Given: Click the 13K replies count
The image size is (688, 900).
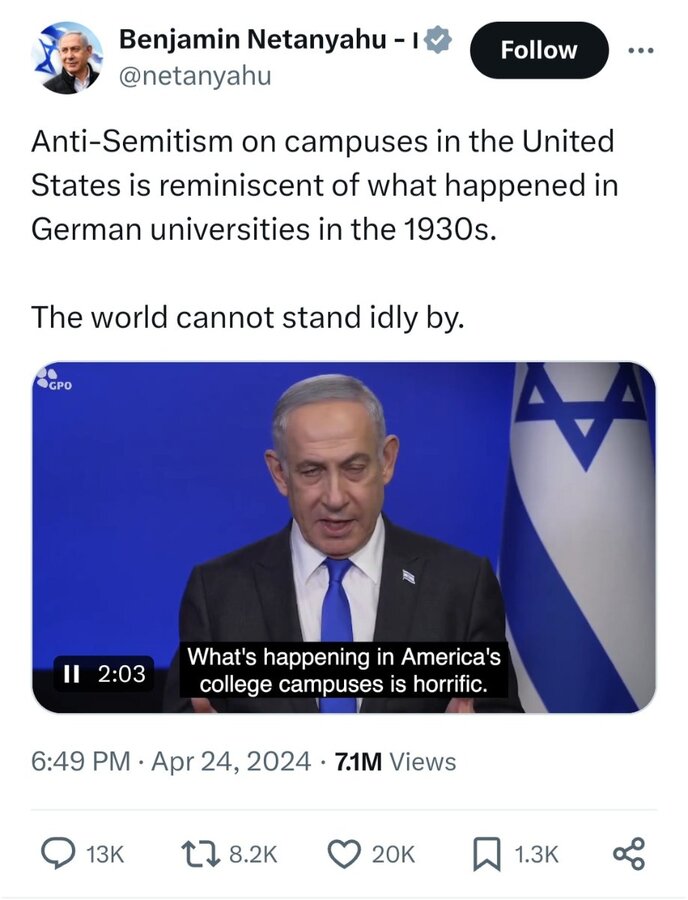Looking at the screenshot, I should point(104,855).
